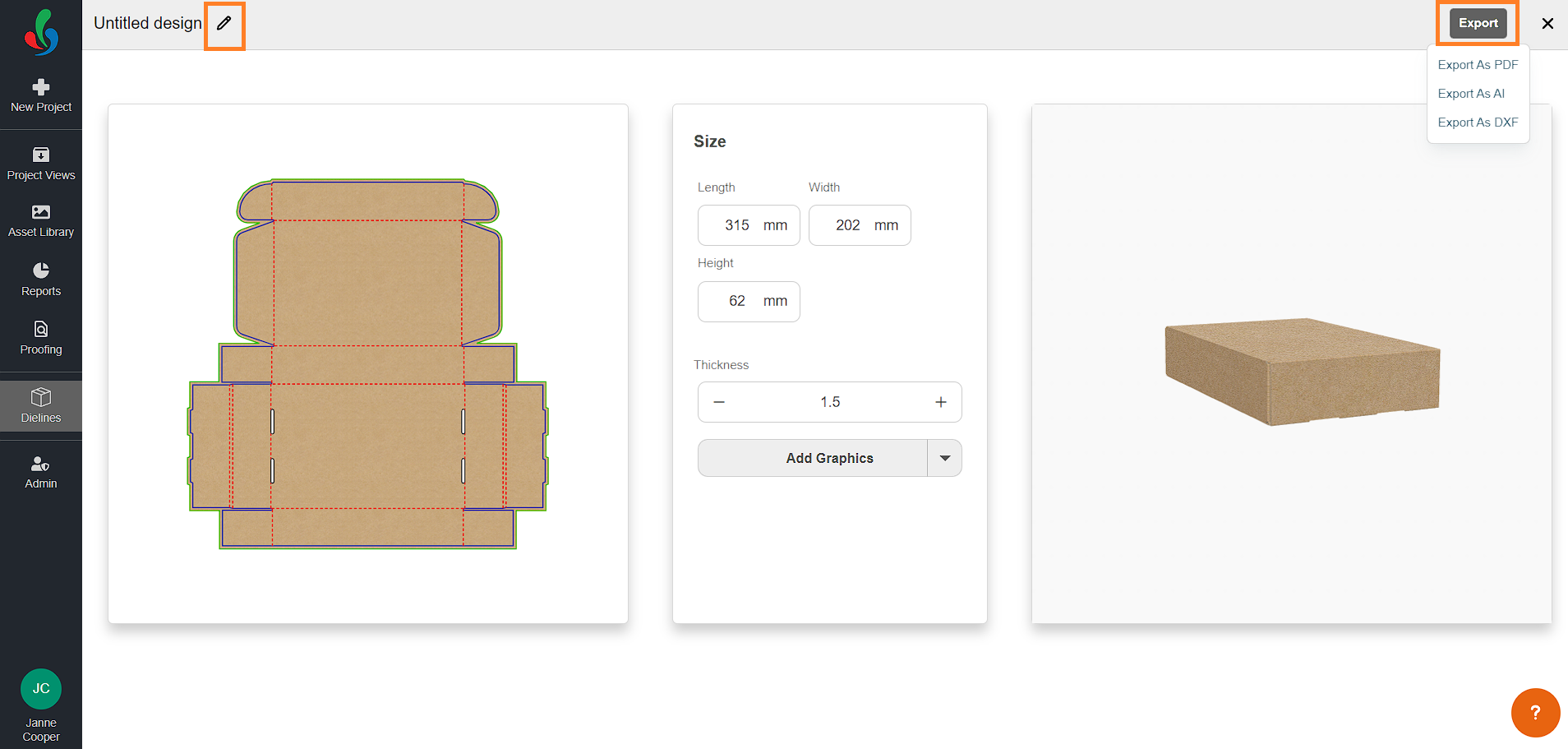This screenshot has width=1568, height=749.
Task: Click the 3D box preview
Action: pyautogui.click(x=1303, y=372)
